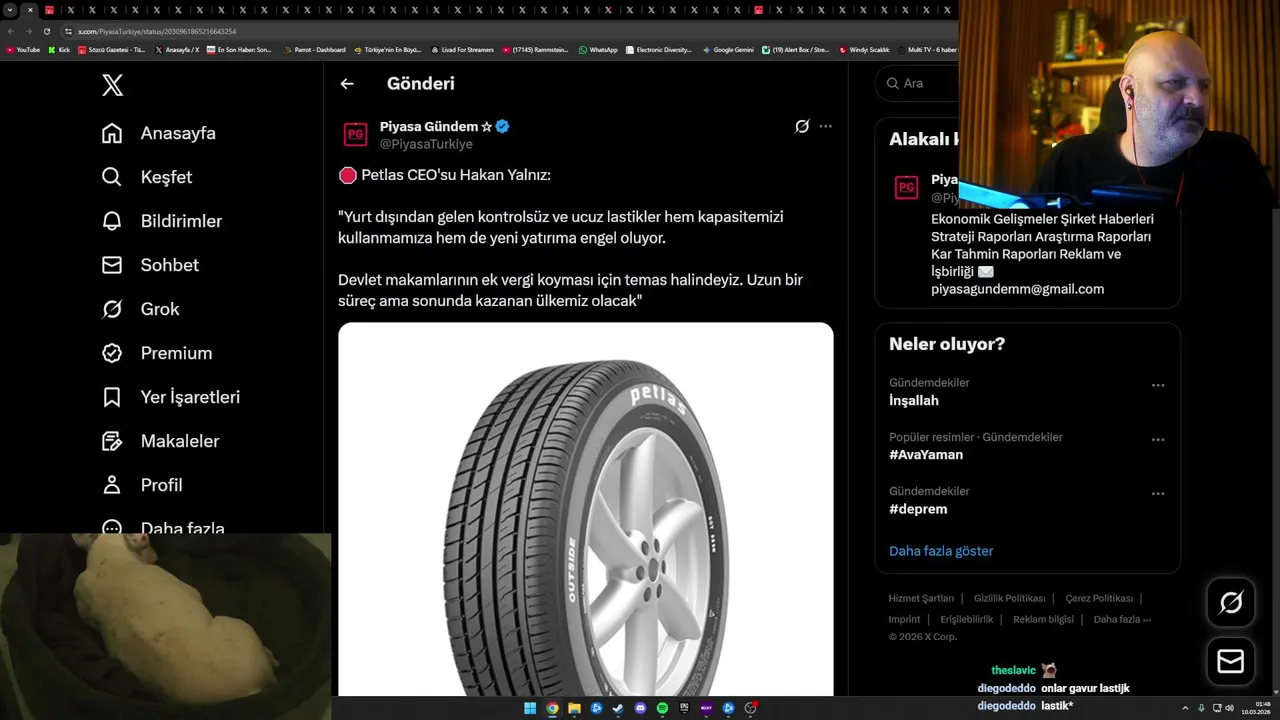1280x720 pixels.
Task: Open the Windy: Sıcaklık bookmark
Action: pyautogui.click(x=864, y=49)
